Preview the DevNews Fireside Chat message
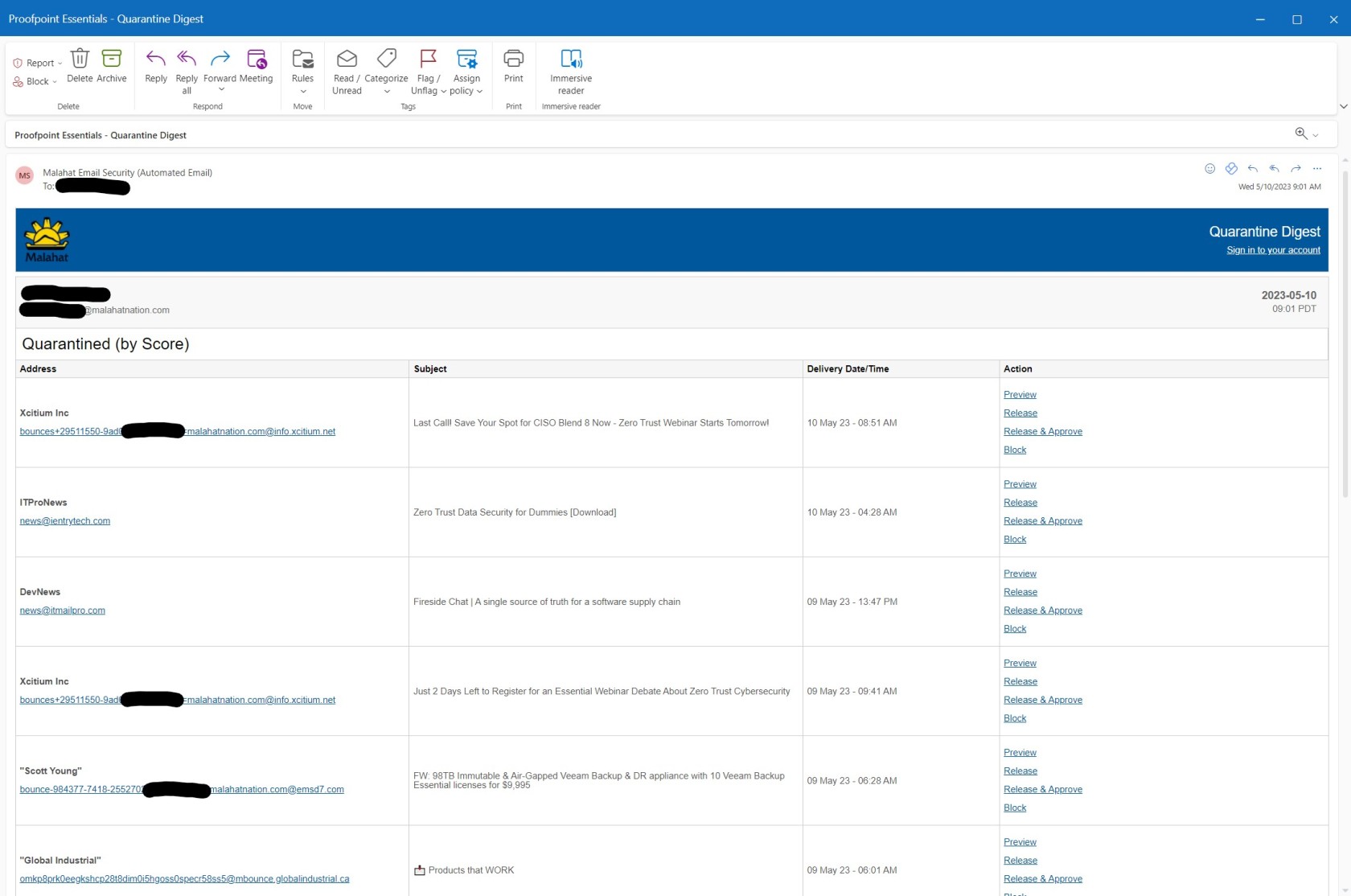The image size is (1351, 896). coord(1020,573)
